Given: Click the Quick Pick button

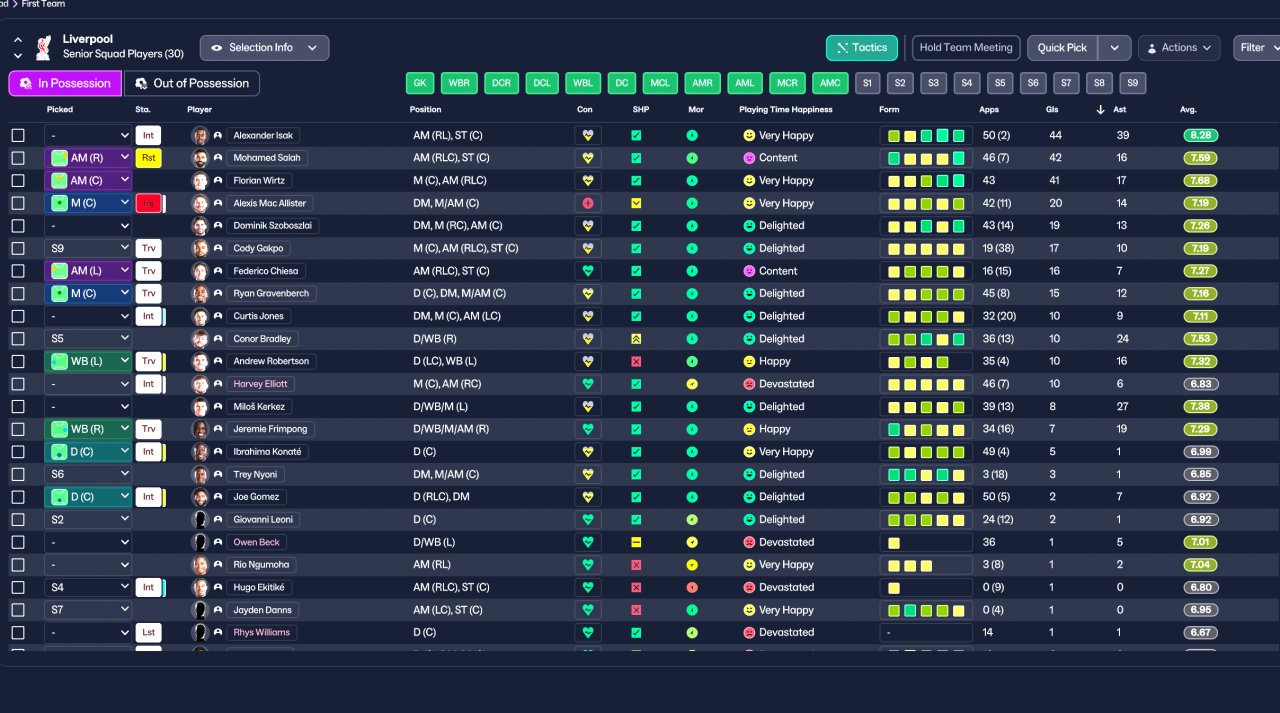Looking at the screenshot, I should click(1062, 48).
